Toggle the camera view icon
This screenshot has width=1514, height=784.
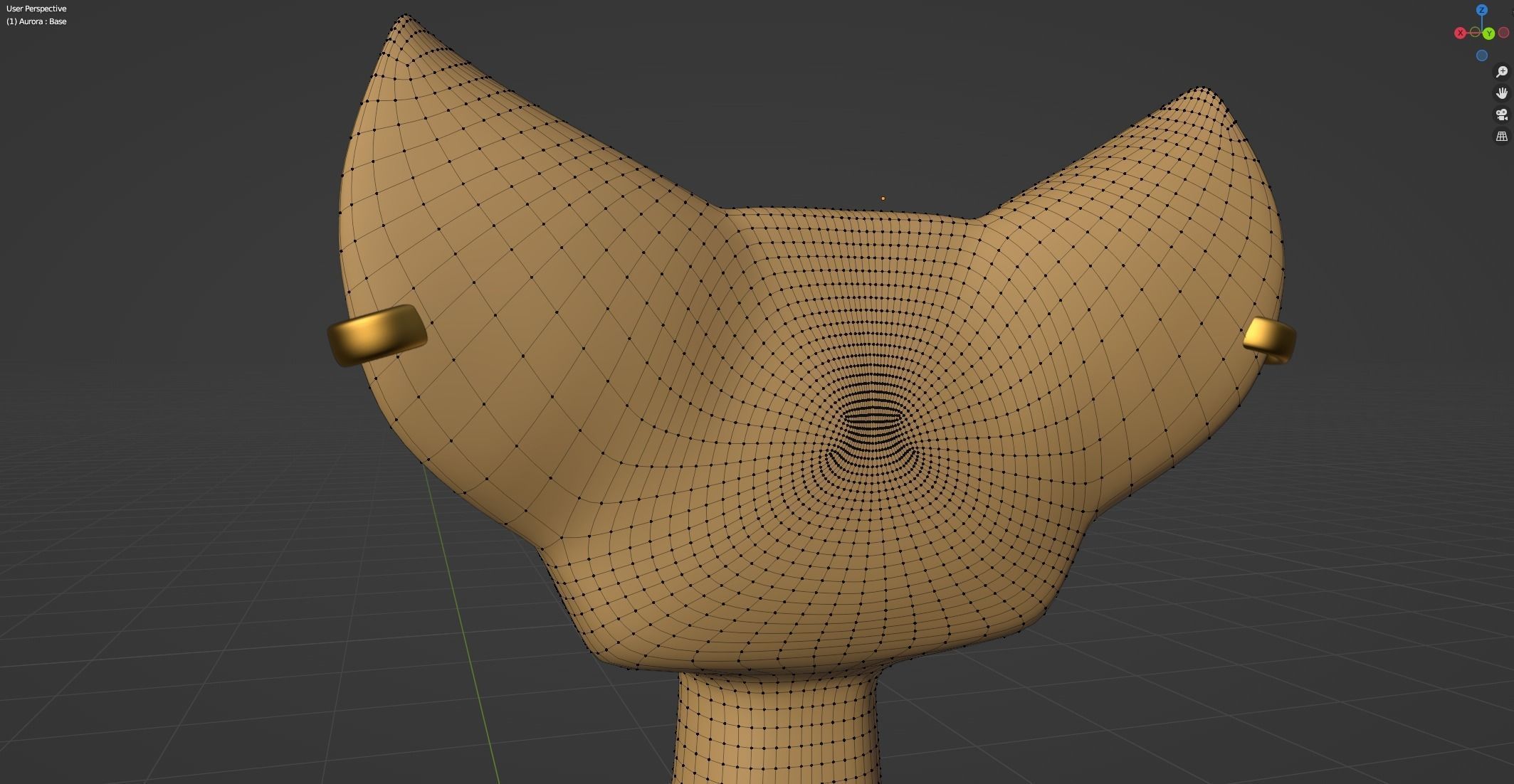click(1502, 115)
